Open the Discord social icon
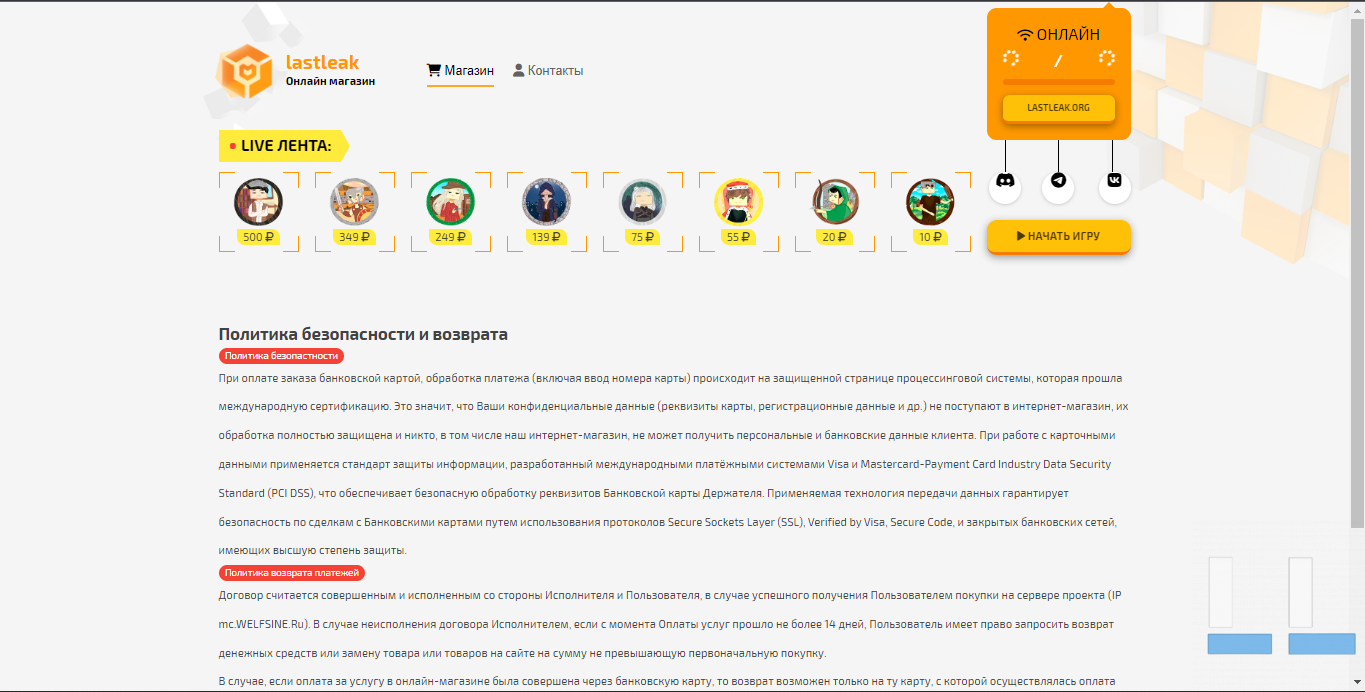The image size is (1365, 692). click(1005, 187)
